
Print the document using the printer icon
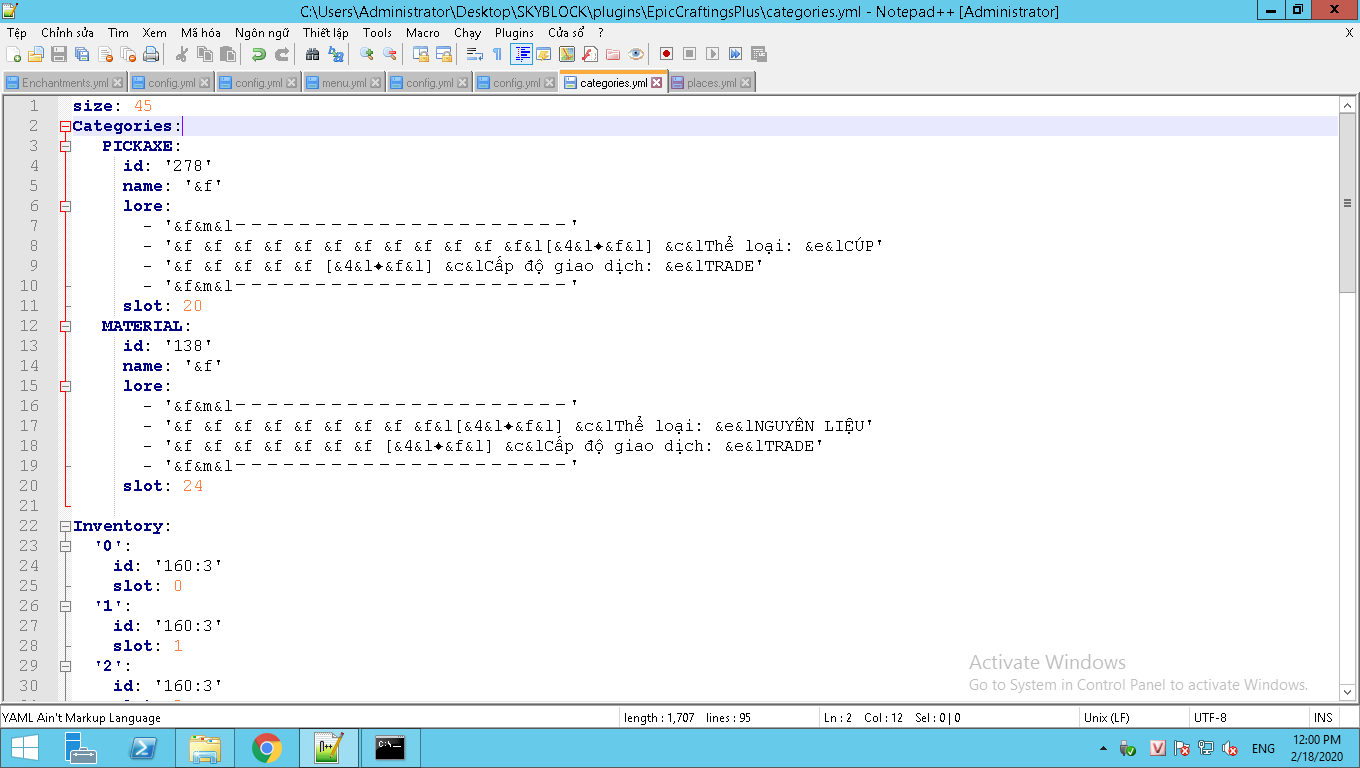click(151, 54)
